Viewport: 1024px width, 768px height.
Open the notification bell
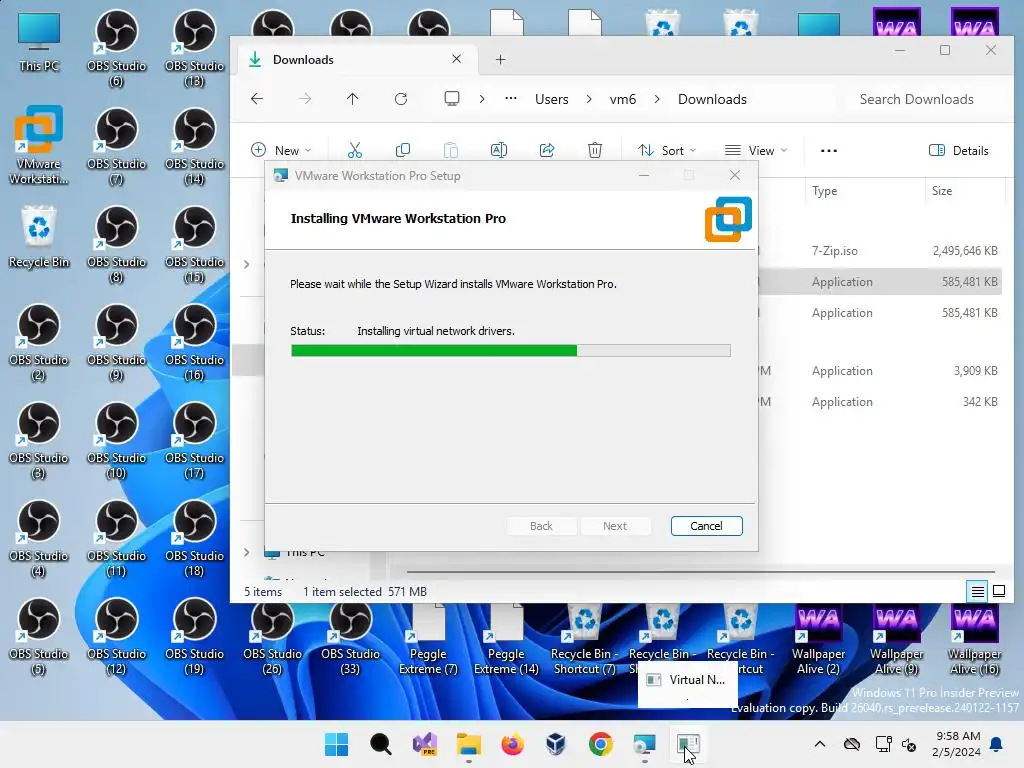coord(997,744)
